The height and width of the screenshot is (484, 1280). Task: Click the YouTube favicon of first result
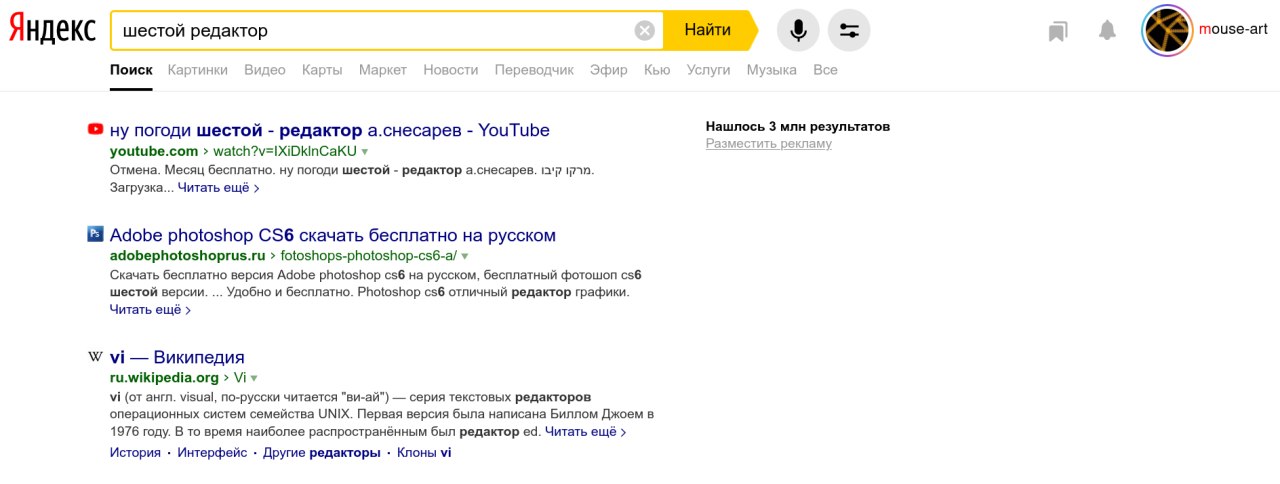pyautogui.click(x=96, y=128)
